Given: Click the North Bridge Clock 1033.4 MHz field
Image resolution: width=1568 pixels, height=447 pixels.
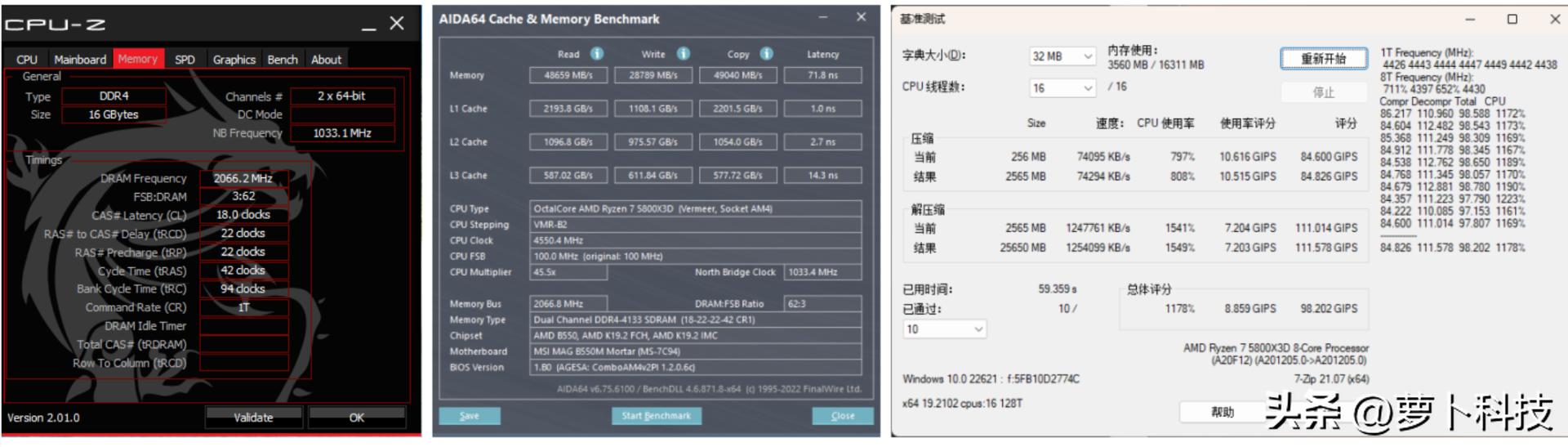Looking at the screenshot, I should (823, 273).
